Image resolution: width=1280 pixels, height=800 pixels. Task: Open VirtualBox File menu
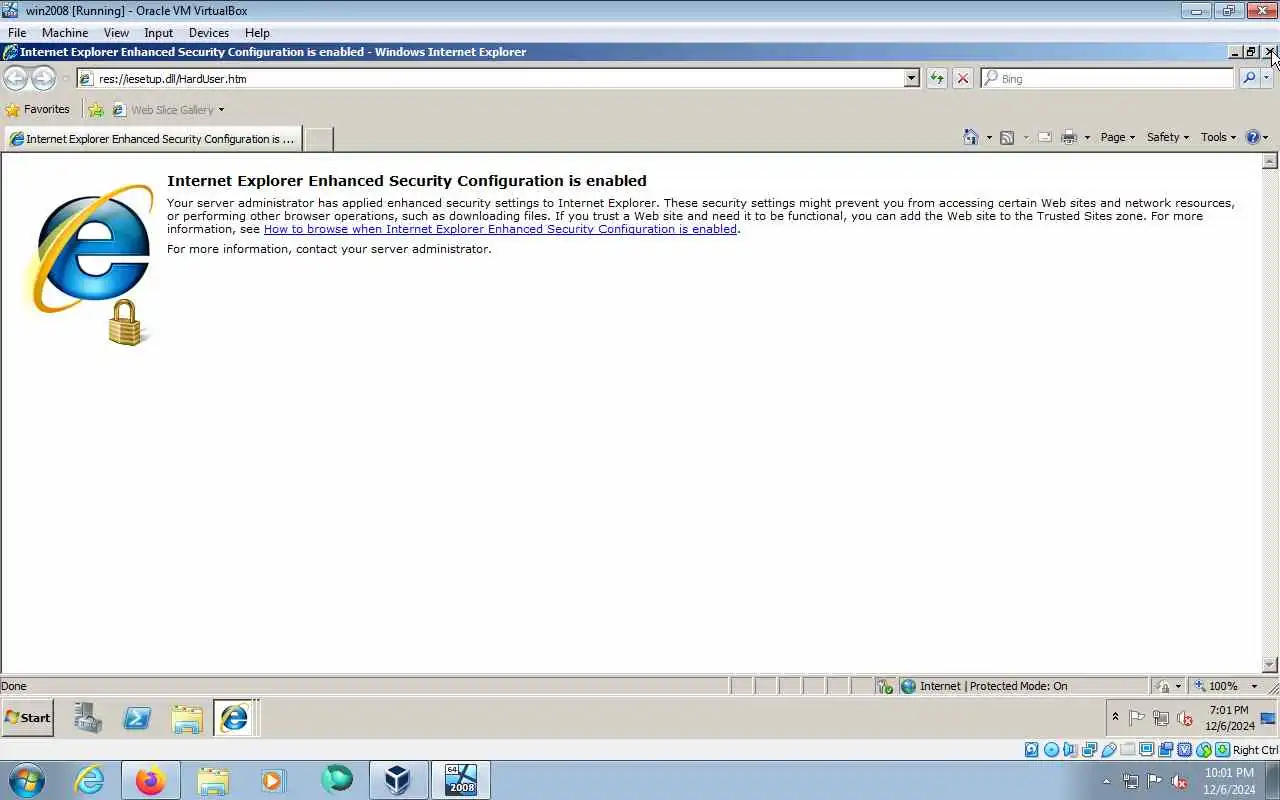point(17,33)
